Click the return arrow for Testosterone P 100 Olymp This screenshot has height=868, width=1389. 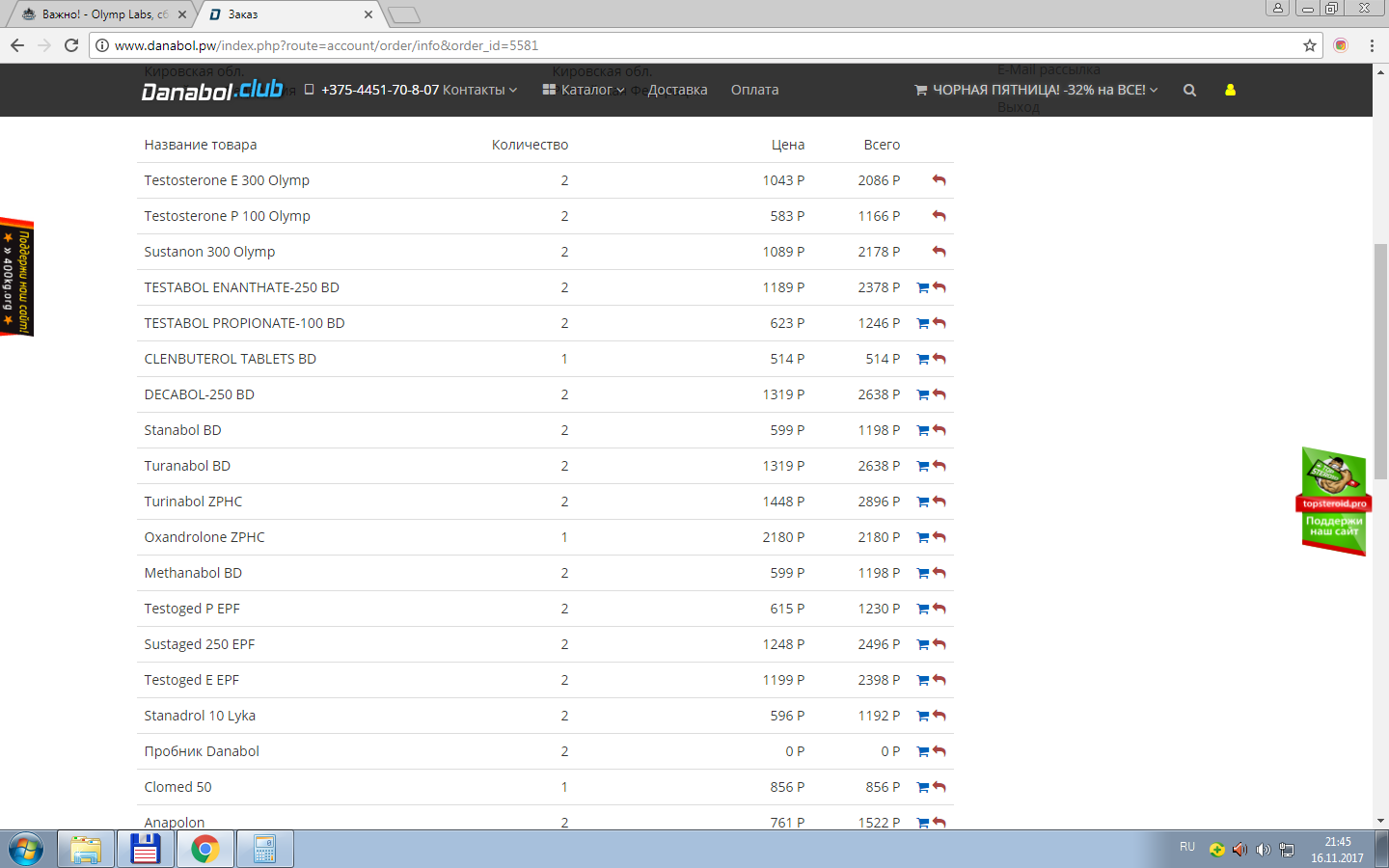tap(940, 216)
